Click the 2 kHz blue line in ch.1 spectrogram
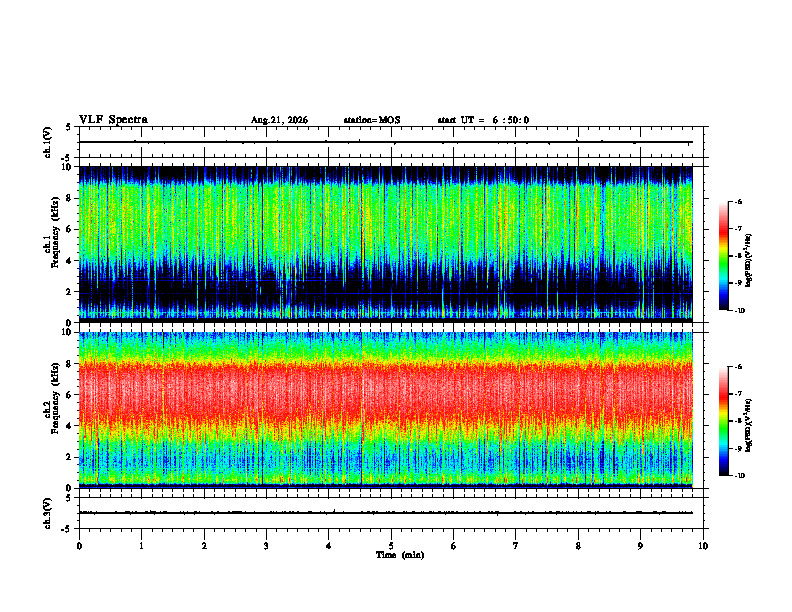This screenshot has height=612, width=792. point(385,293)
